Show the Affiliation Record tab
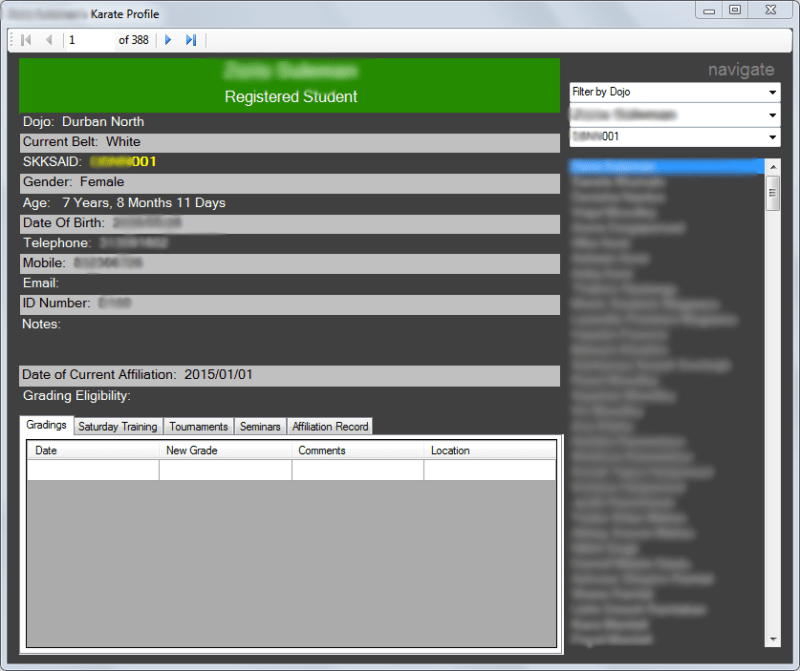 330,427
